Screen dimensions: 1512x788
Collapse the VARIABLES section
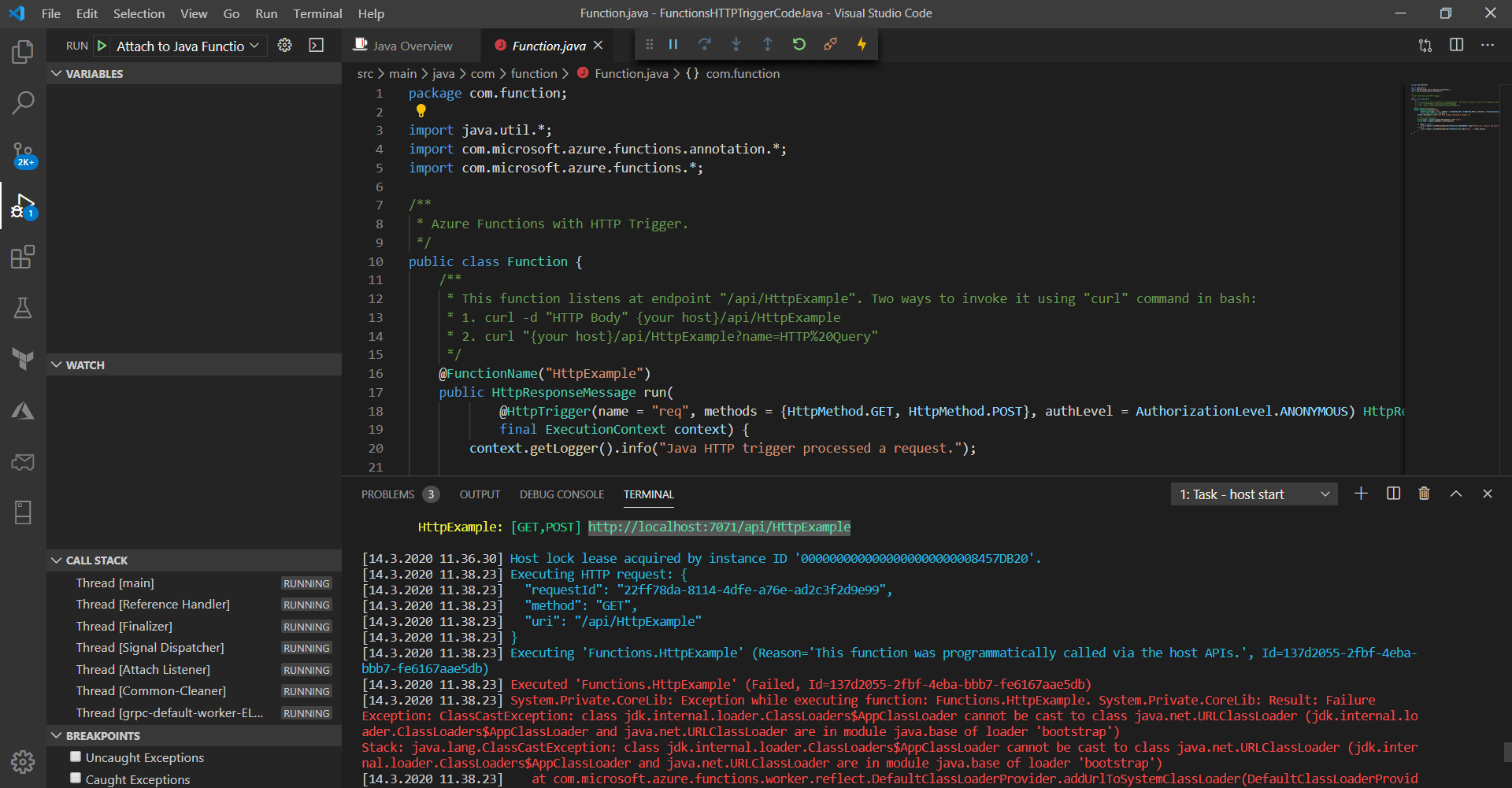[x=194, y=73]
